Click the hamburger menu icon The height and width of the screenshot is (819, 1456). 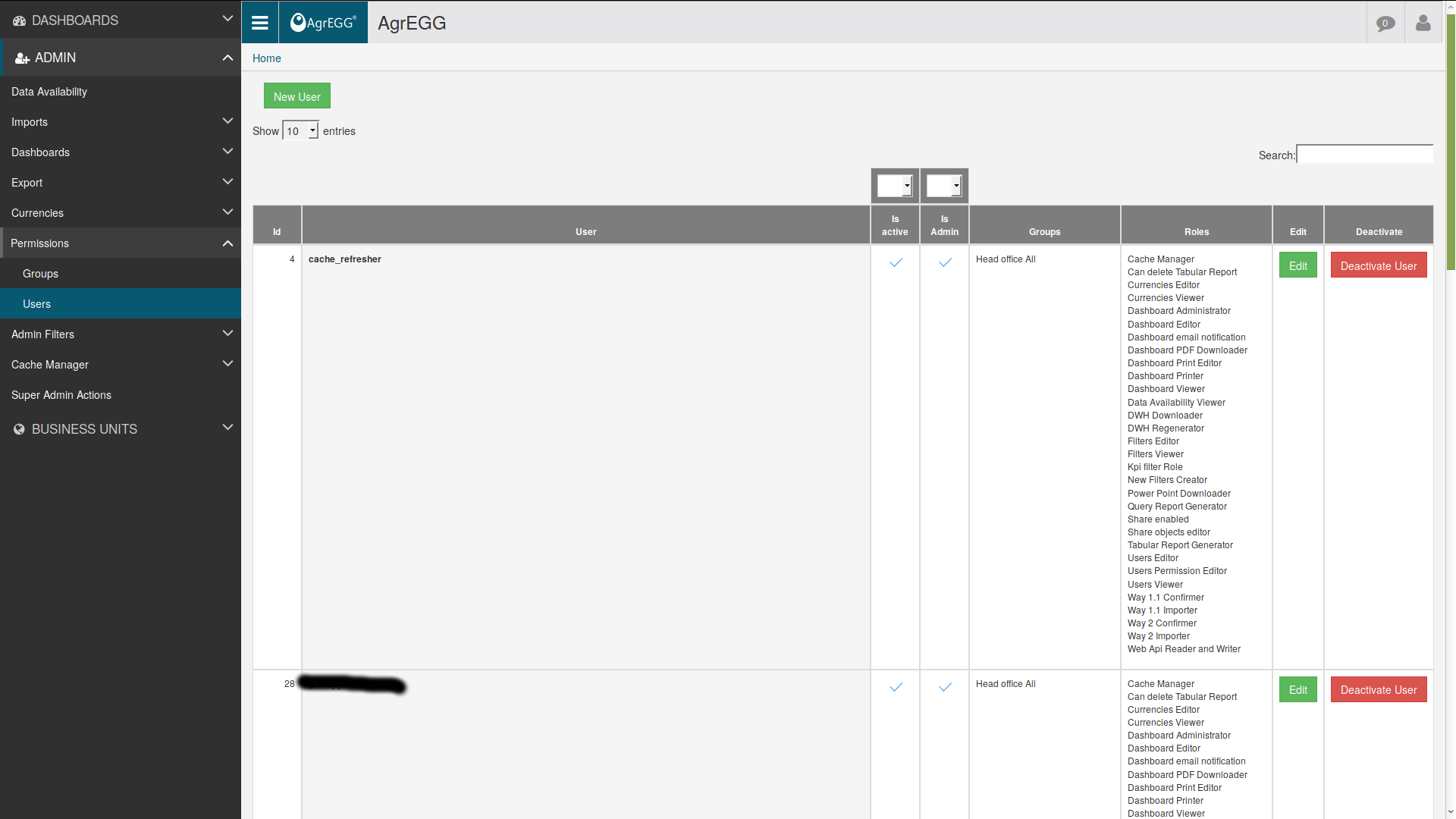[x=259, y=23]
